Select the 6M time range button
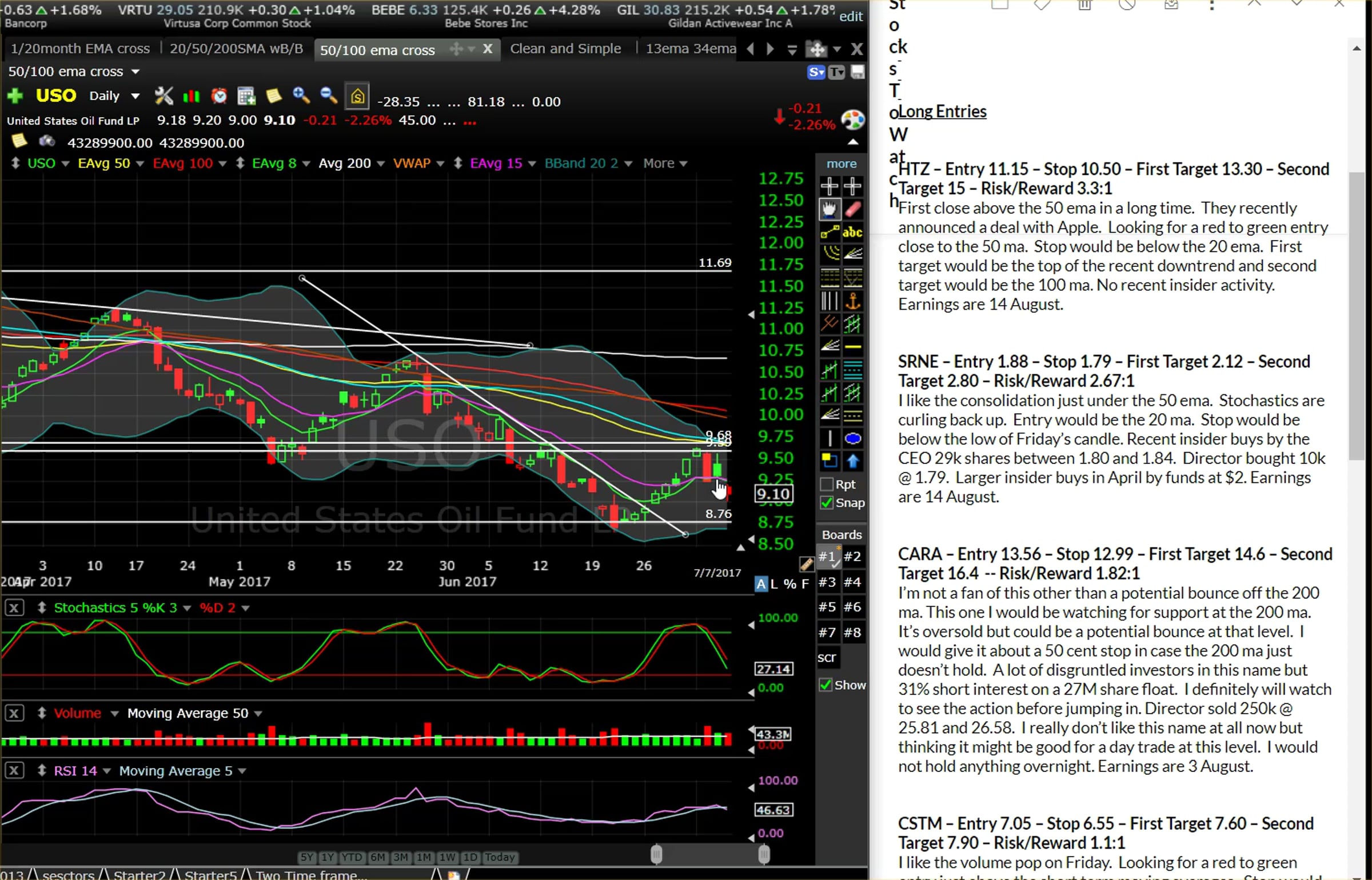 [377, 857]
